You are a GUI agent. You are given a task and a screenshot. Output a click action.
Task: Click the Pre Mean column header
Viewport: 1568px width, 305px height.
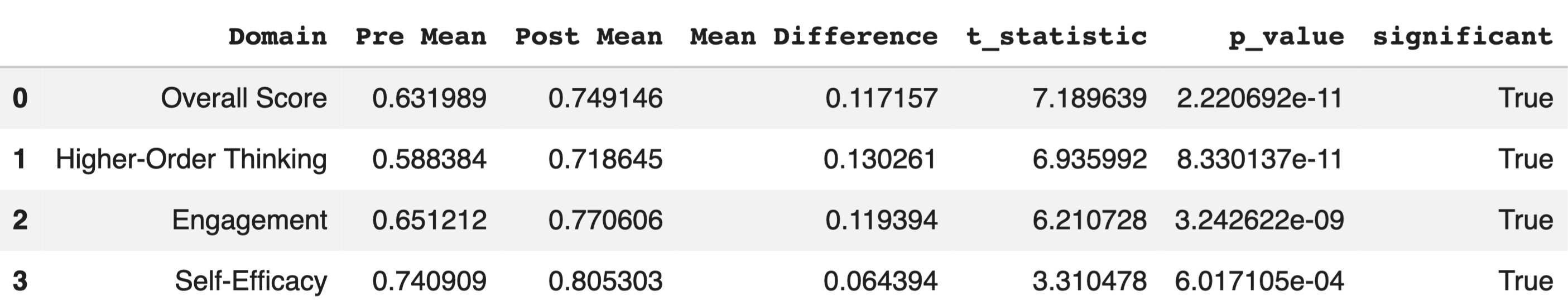point(421,36)
